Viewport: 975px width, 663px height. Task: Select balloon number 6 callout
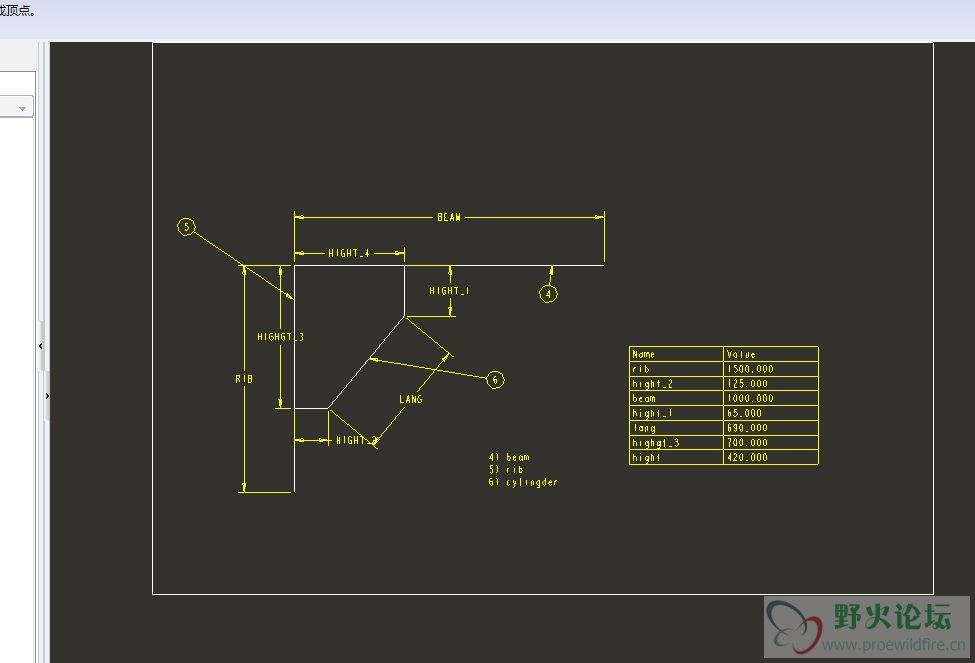click(495, 379)
